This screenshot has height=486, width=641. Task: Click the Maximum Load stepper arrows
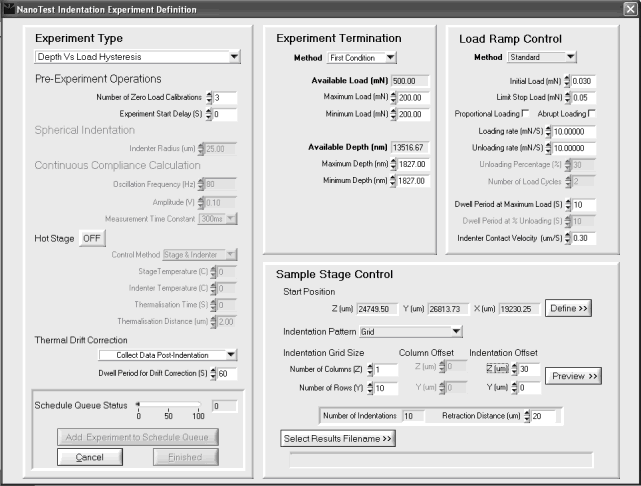click(x=393, y=97)
